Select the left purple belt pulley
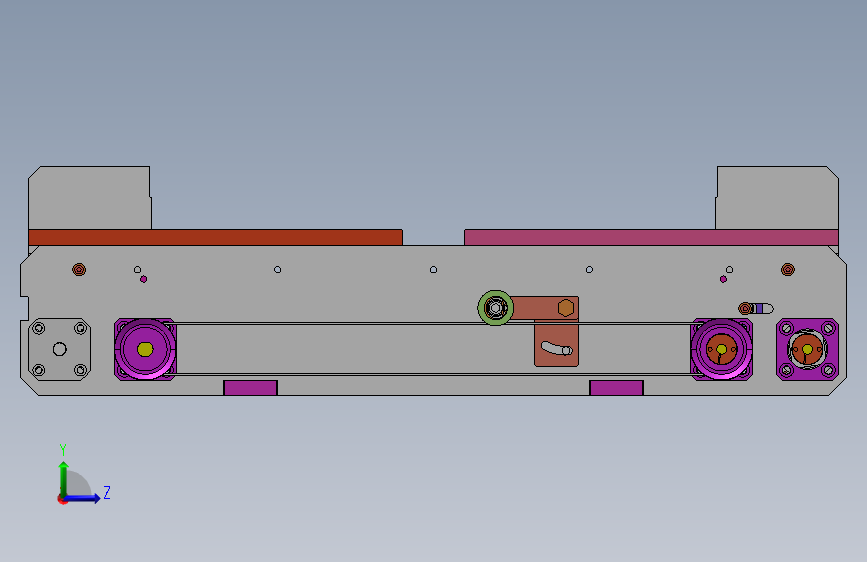Screen dimensions: 867x562 [145, 350]
